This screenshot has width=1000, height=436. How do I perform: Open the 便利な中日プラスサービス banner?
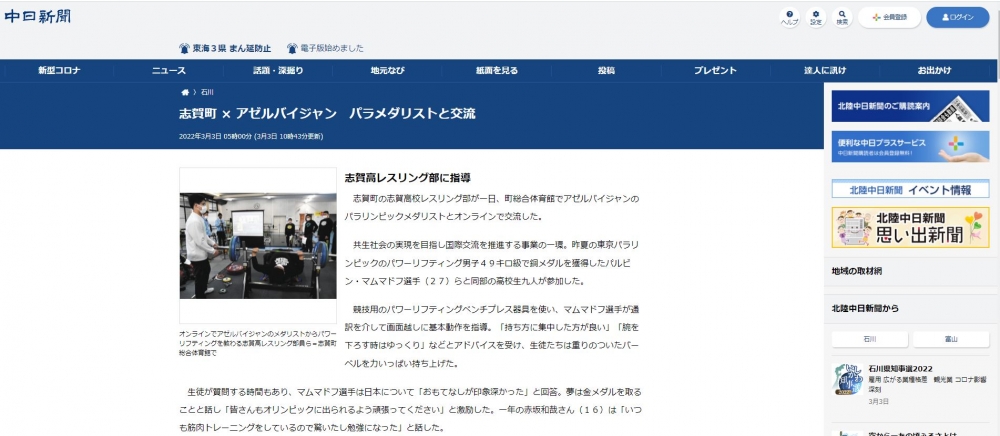coord(910,147)
